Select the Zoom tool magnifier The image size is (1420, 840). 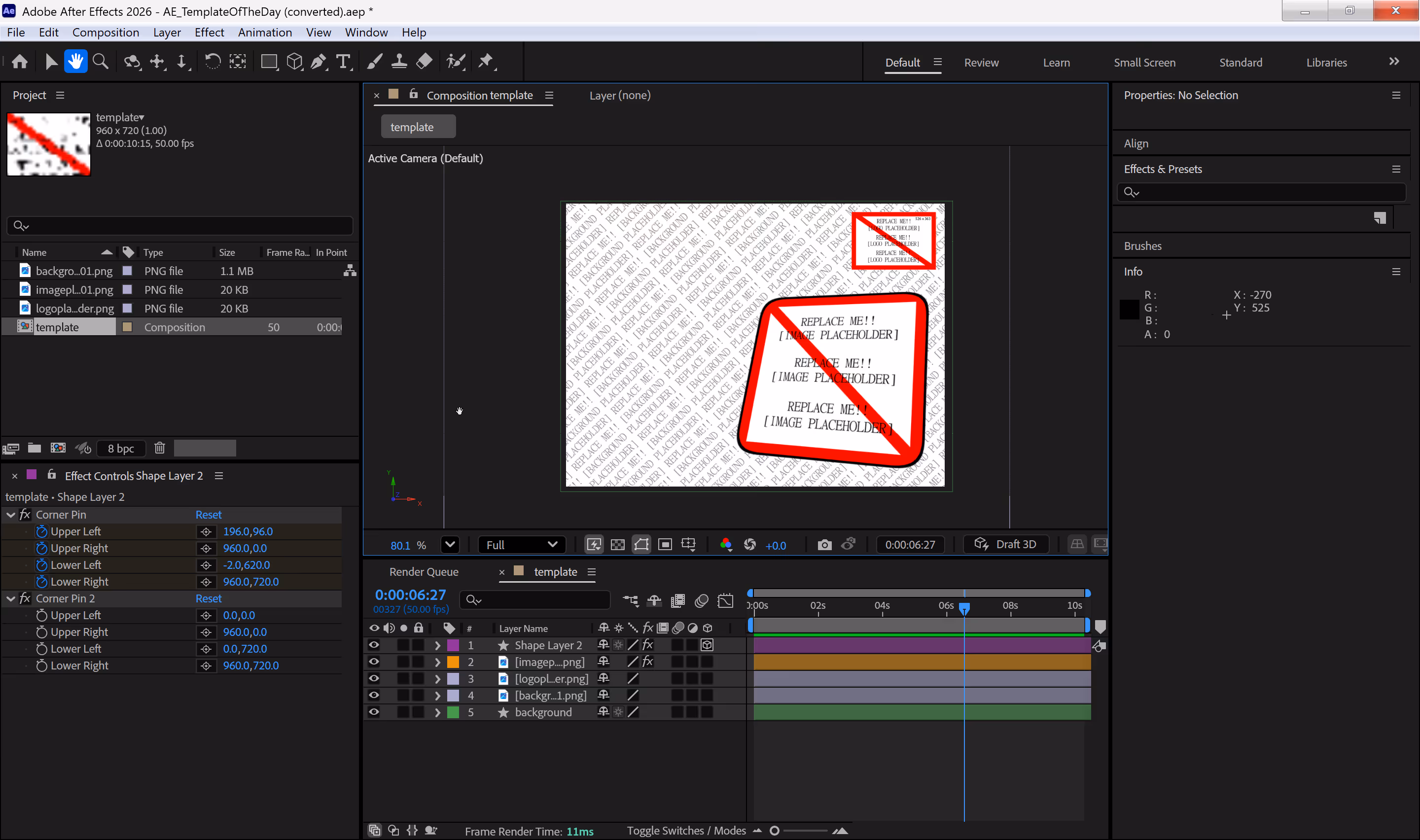(100, 61)
